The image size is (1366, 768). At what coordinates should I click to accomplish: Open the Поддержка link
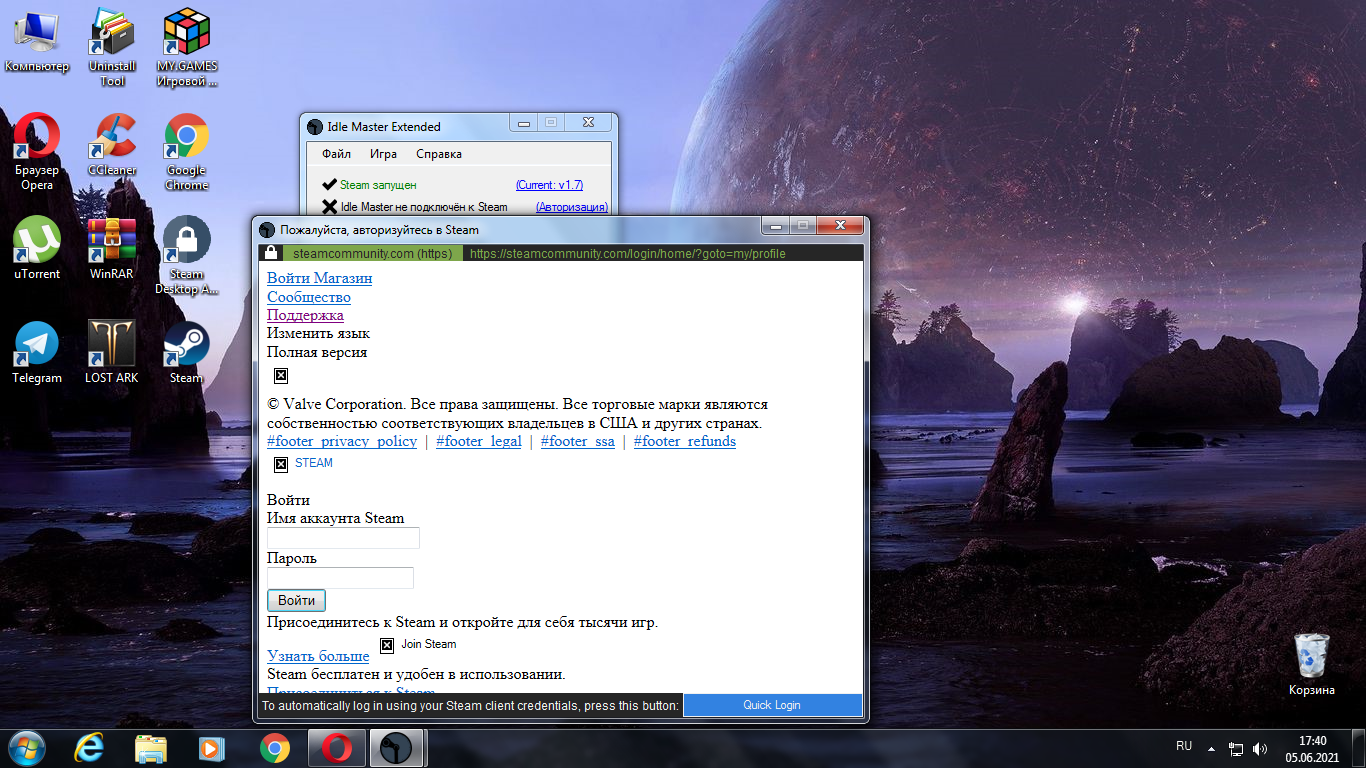coord(305,315)
